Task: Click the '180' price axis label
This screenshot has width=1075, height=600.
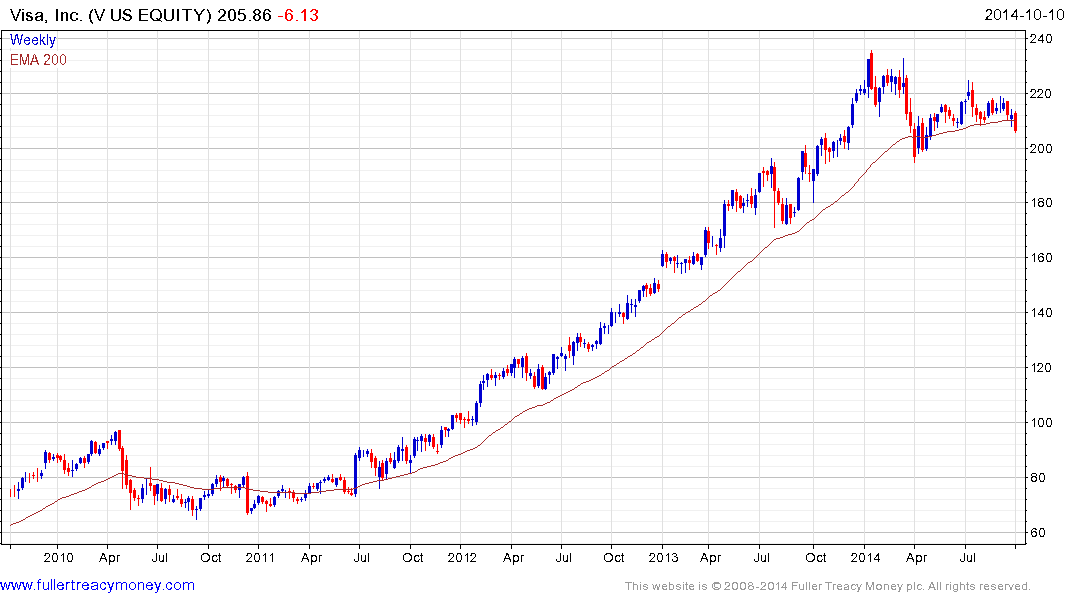Action: [1041, 202]
